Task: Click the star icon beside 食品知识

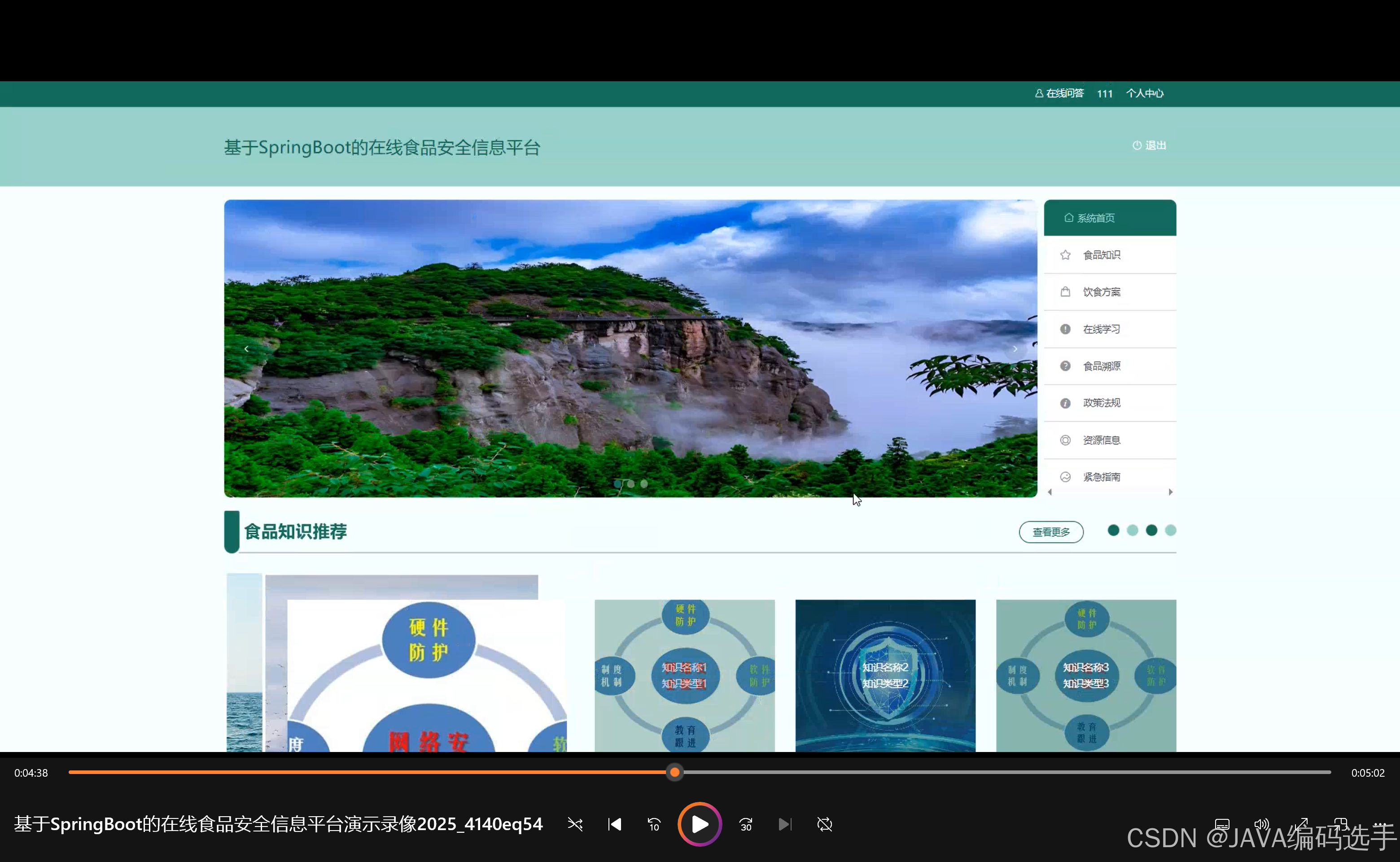Action: [1065, 255]
